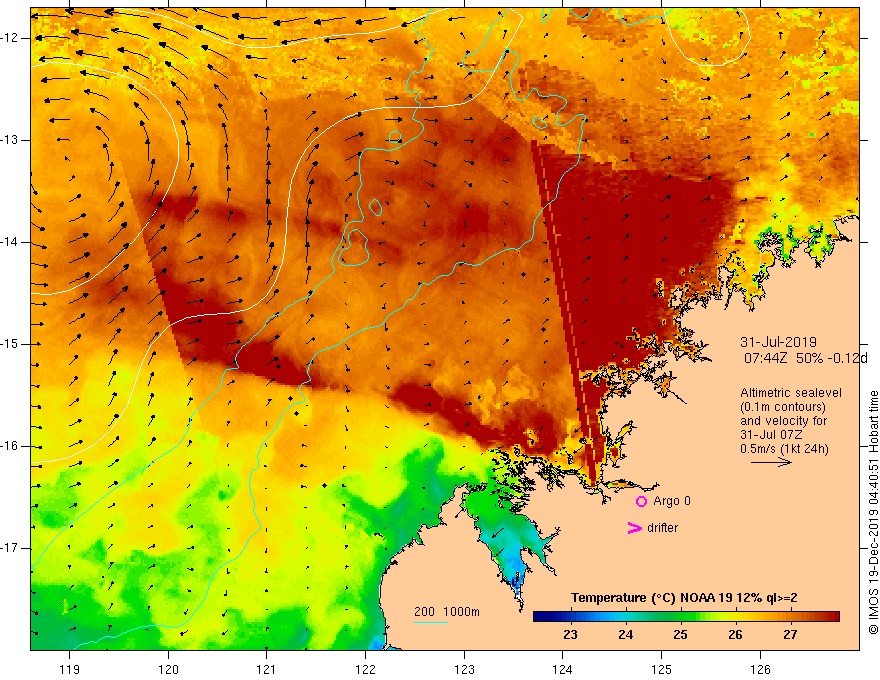Click the '07:44Z 50% -0.12d' text
Viewport: 880px width, 680px height.
click(805, 358)
